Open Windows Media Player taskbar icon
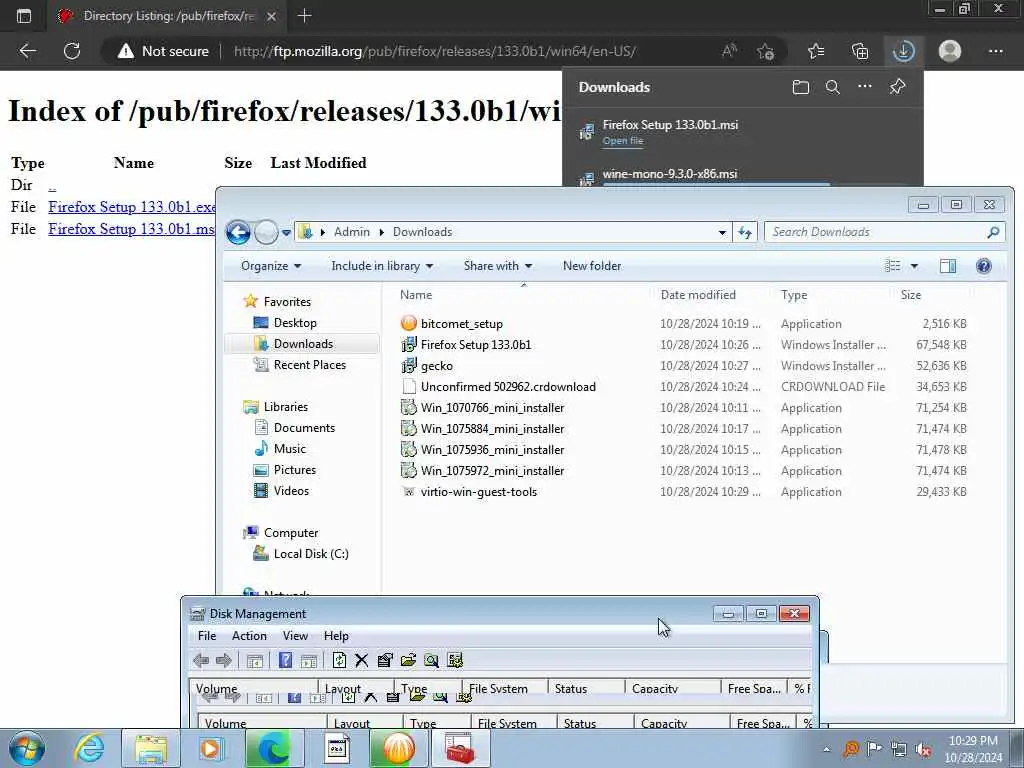The width and height of the screenshot is (1024, 768). (x=211, y=748)
